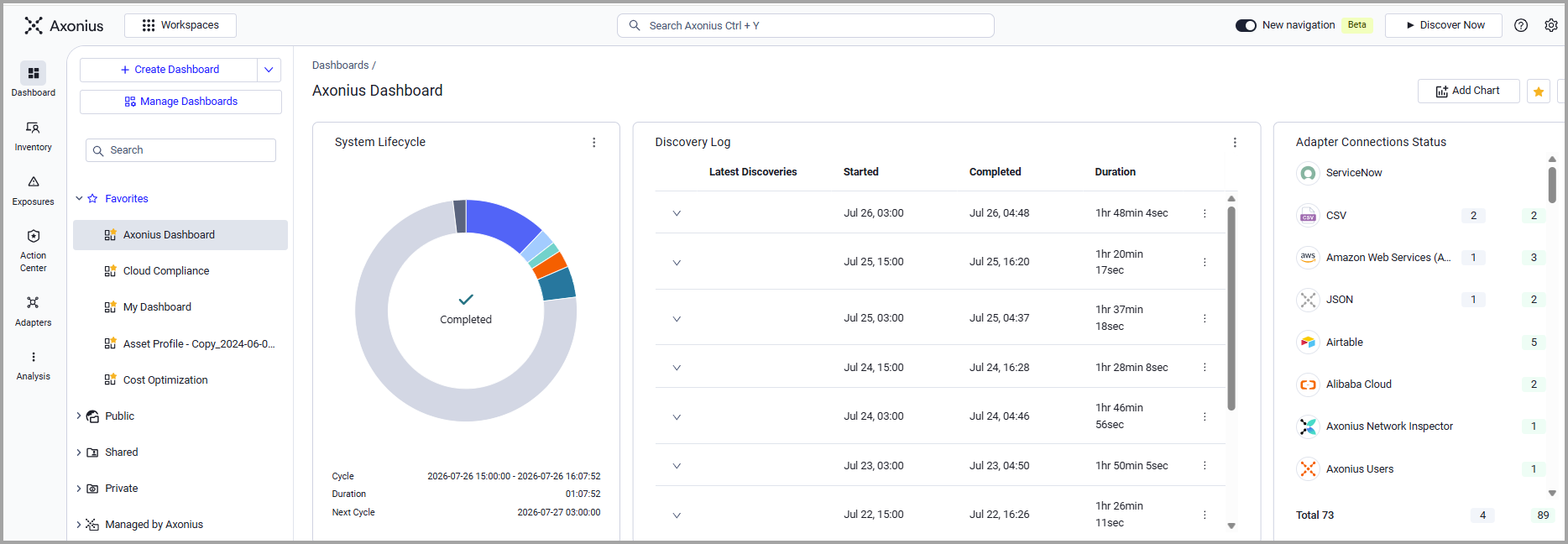This screenshot has width=1568, height=544.
Task: Click the orange segment of lifecycle donut chart
Action: tap(551, 265)
